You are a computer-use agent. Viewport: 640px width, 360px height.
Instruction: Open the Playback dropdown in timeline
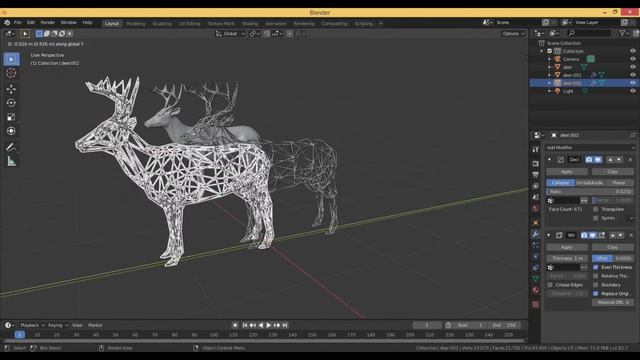32,325
